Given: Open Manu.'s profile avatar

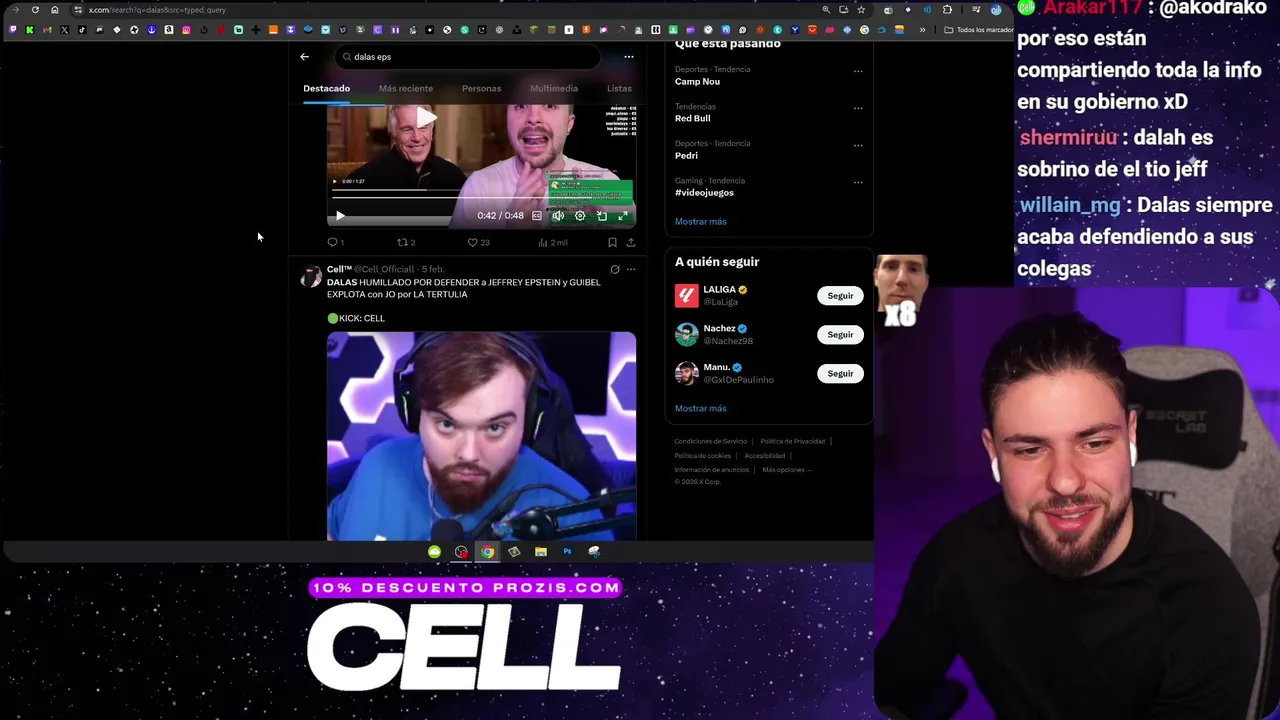Looking at the screenshot, I should 686,373.
